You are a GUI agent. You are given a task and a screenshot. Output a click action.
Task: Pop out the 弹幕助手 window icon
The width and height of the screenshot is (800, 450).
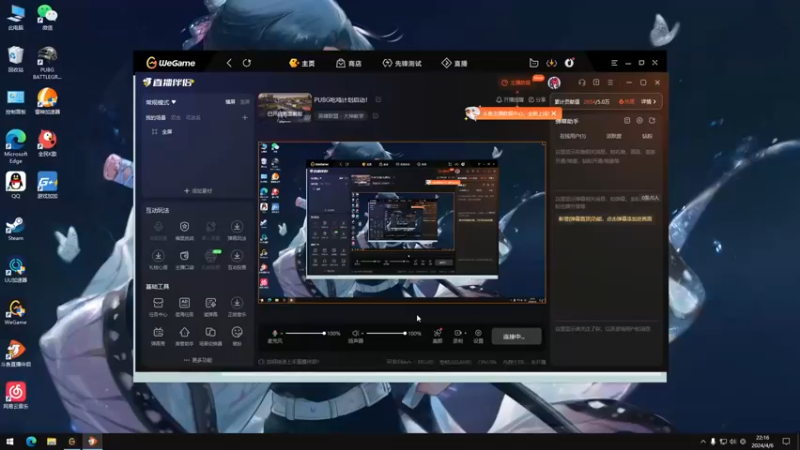point(627,121)
